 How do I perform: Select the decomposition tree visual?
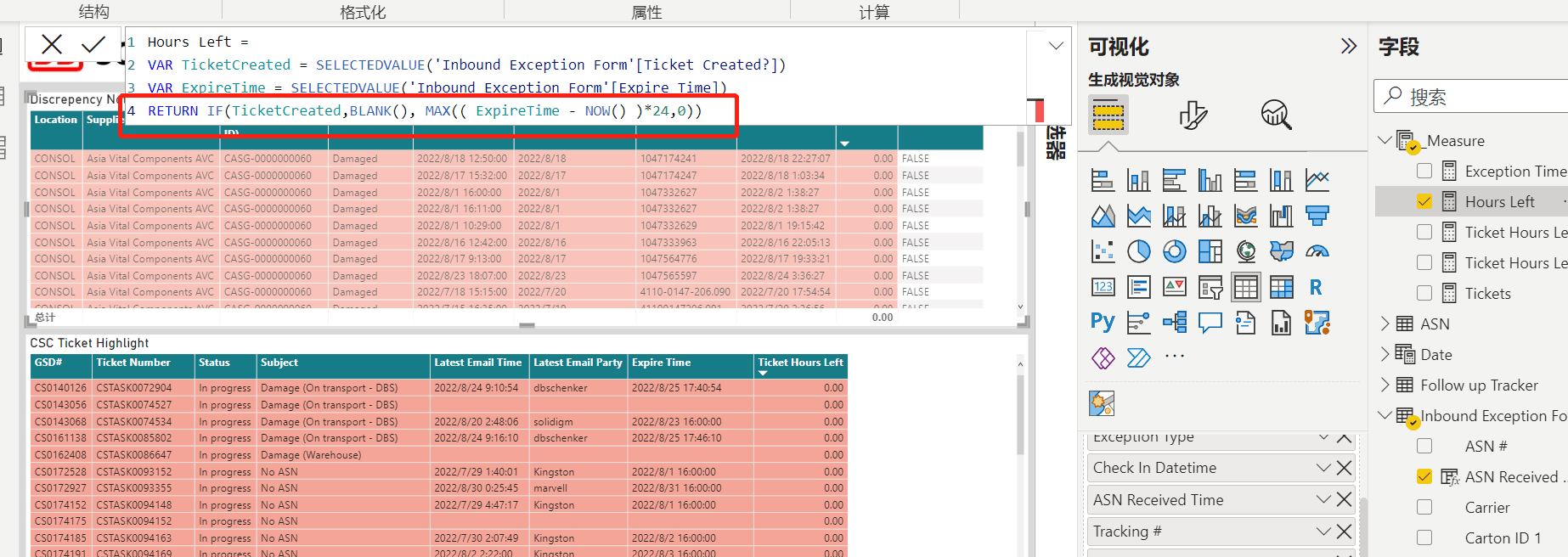pos(1175,323)
